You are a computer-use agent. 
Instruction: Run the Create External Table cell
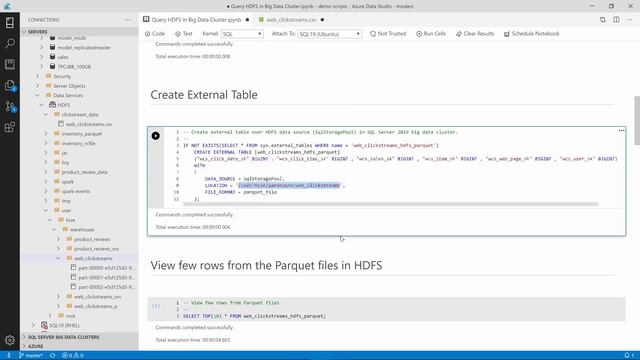[x=156, y=136]
